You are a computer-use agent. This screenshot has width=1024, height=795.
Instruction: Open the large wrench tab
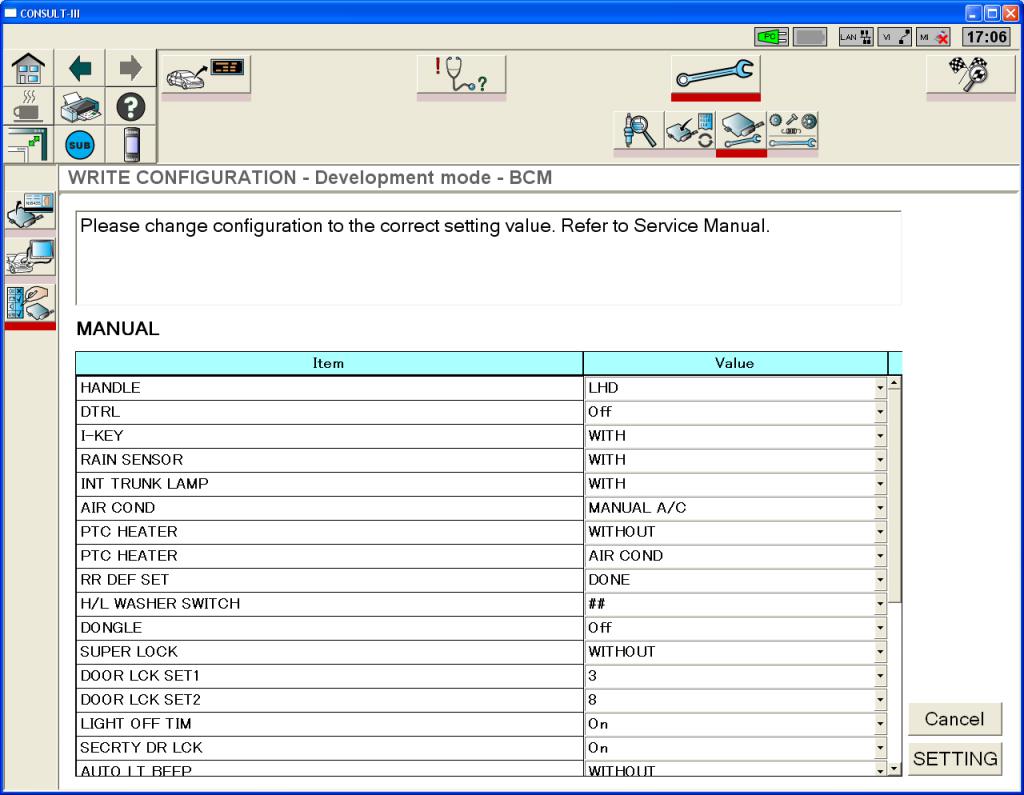tap(715, 75)
